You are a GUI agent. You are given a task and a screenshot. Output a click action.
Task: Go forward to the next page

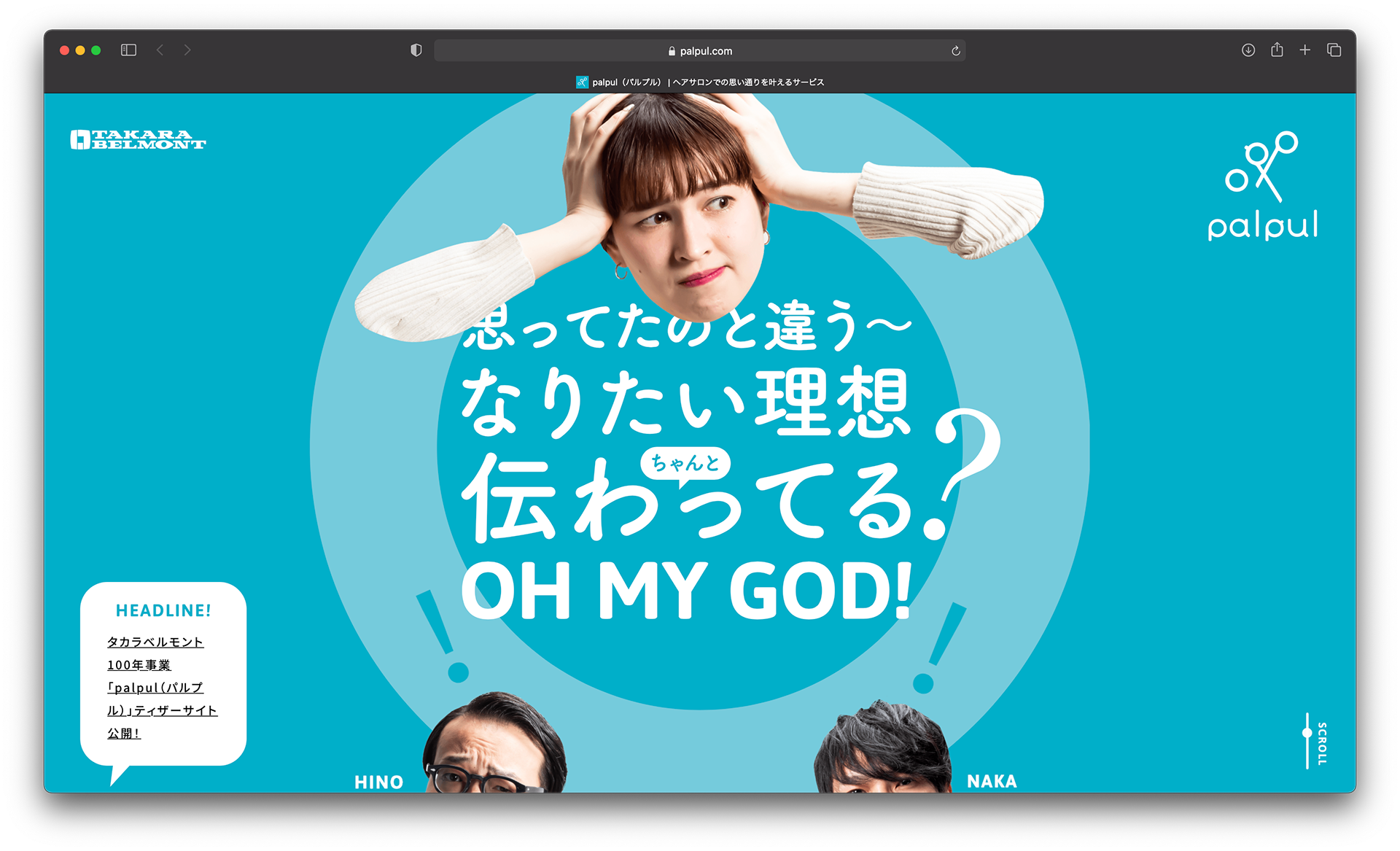pos(187,50)
